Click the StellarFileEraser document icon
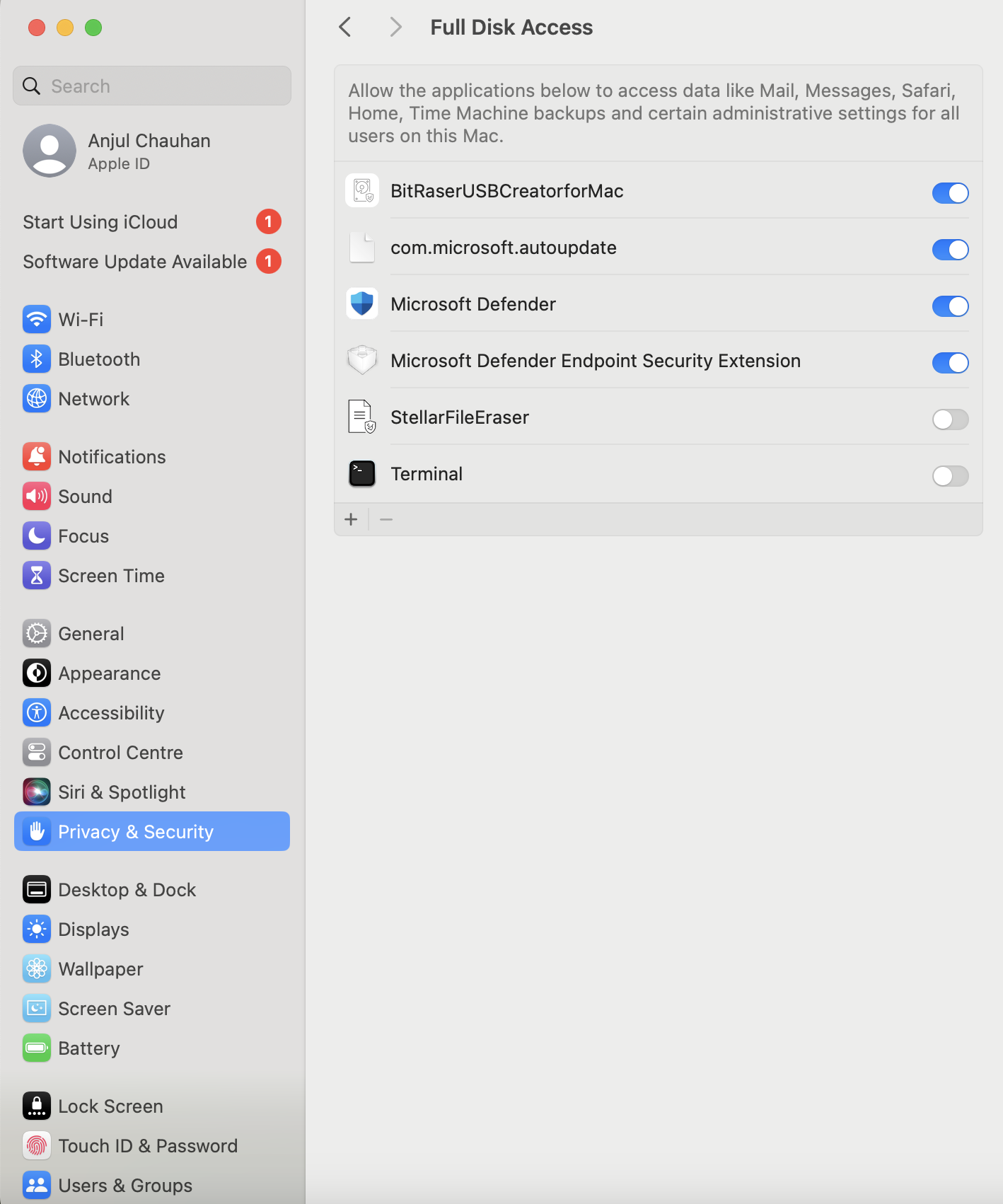The height and width of the screenshot is (1204, 1003). click(x=362, y=417)
